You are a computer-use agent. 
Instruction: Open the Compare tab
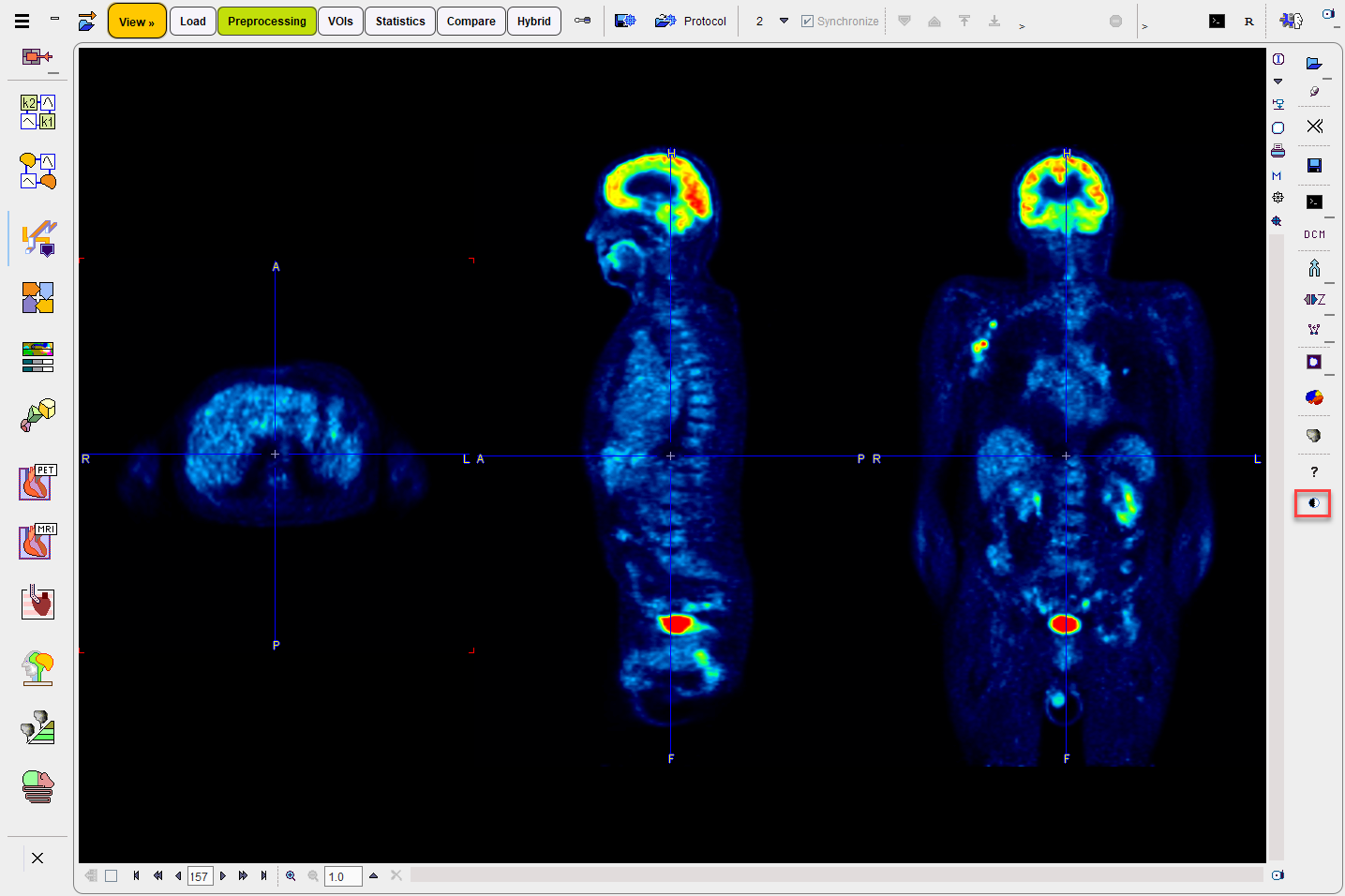coord(471,21)
